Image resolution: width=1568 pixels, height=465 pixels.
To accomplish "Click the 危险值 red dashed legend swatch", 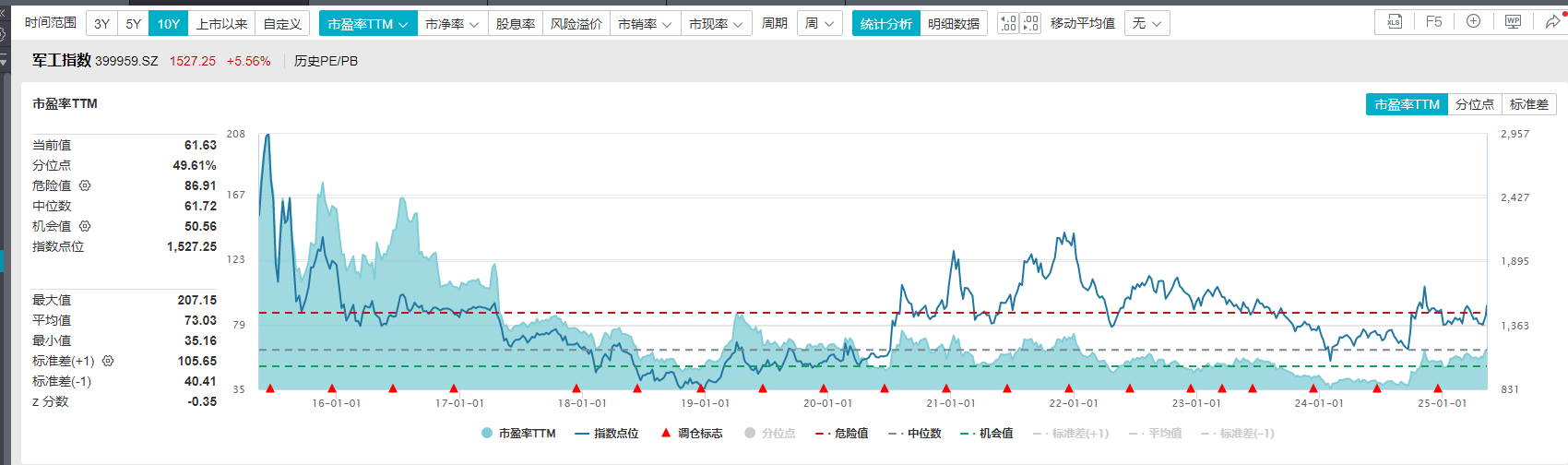I will 823,433.
